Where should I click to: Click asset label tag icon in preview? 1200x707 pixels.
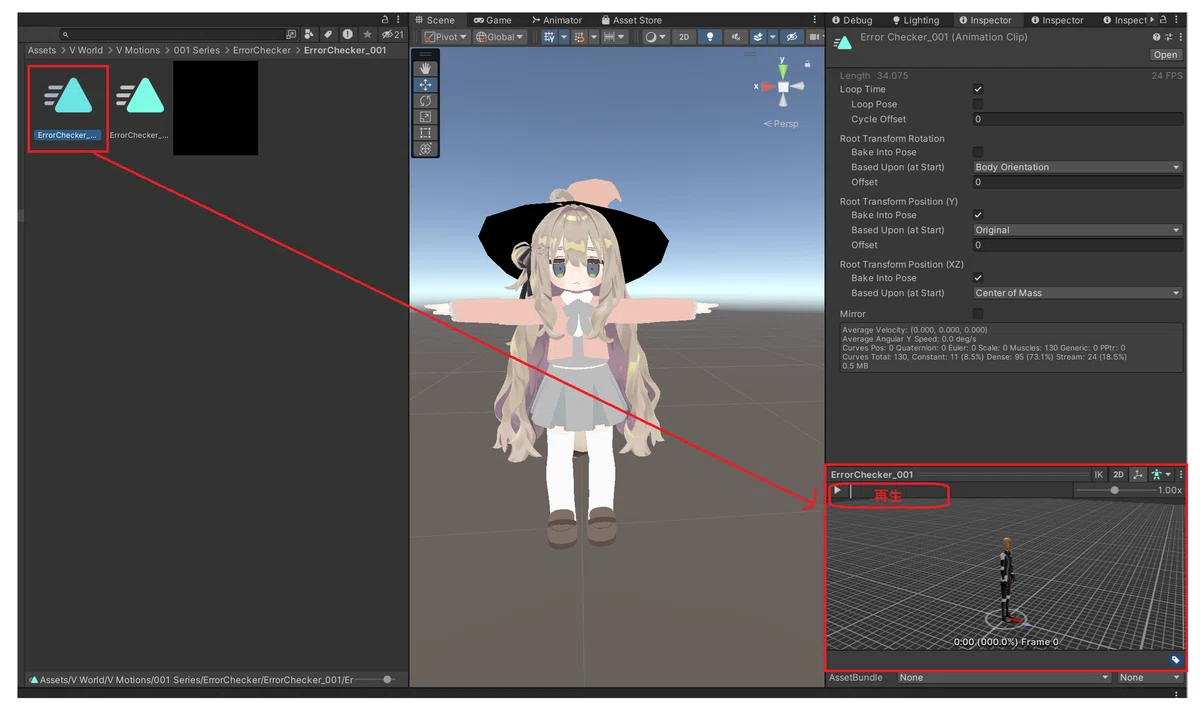(x=1175, y=660)
